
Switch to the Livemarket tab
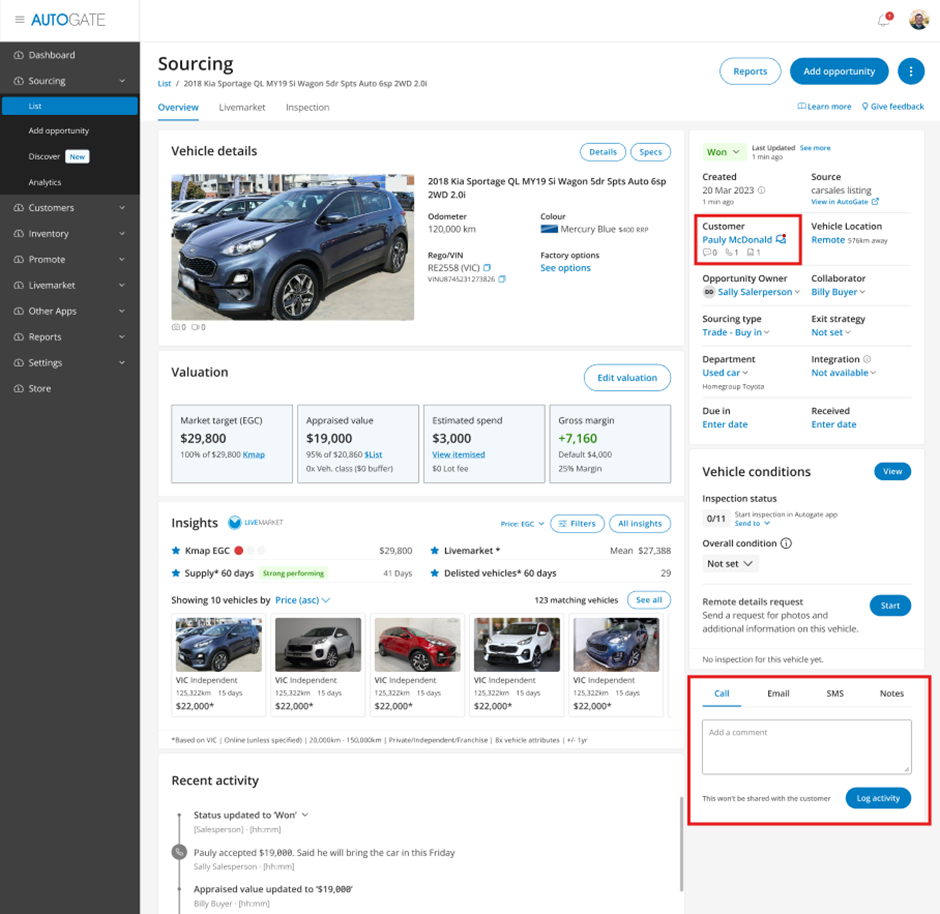242,107
